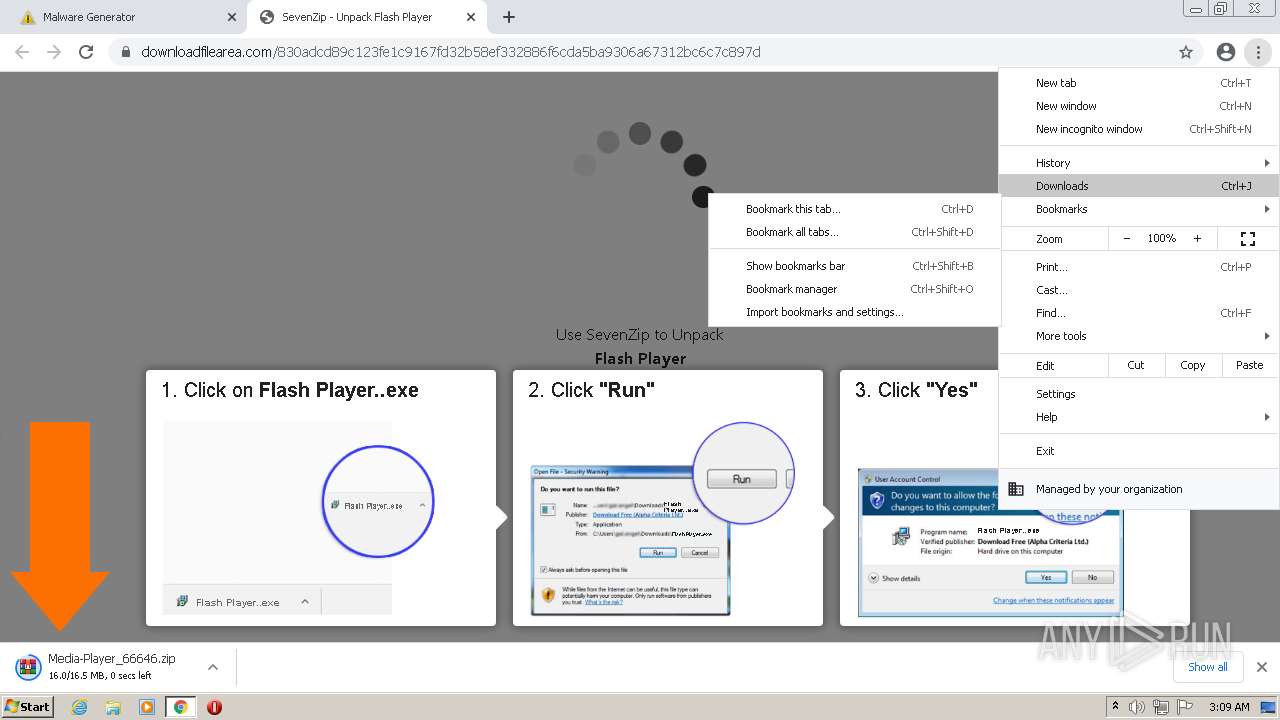Screen dimensions: 1280x720
Task: Open Find... from the menu
Action: pyautogui.click(x=1139, y=313)
